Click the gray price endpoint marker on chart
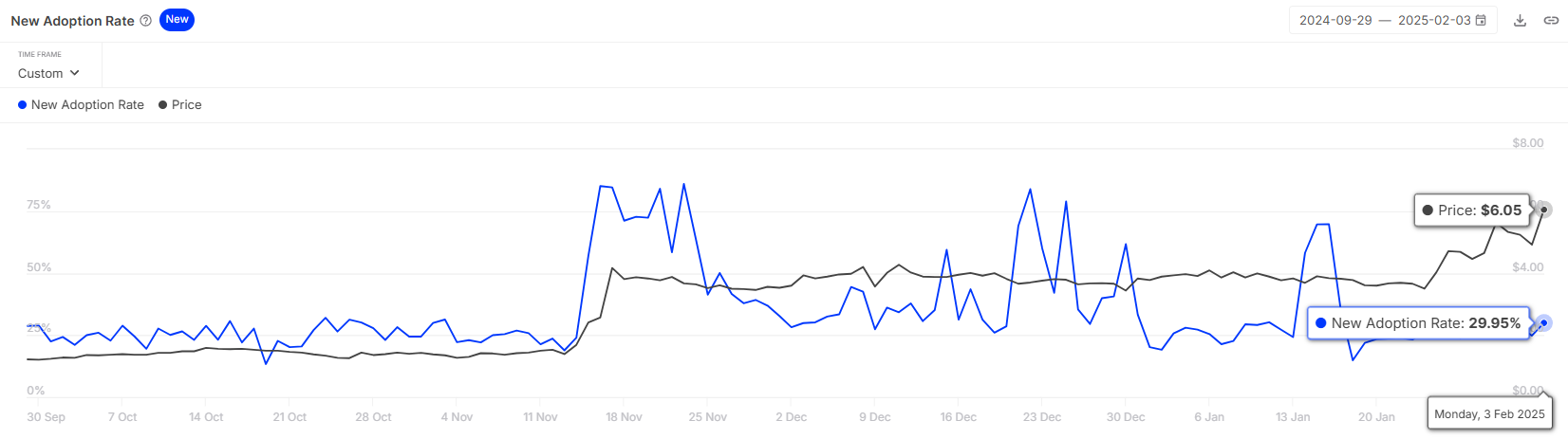Screen dimensions: 1568x439 (x=1544, y=210)
